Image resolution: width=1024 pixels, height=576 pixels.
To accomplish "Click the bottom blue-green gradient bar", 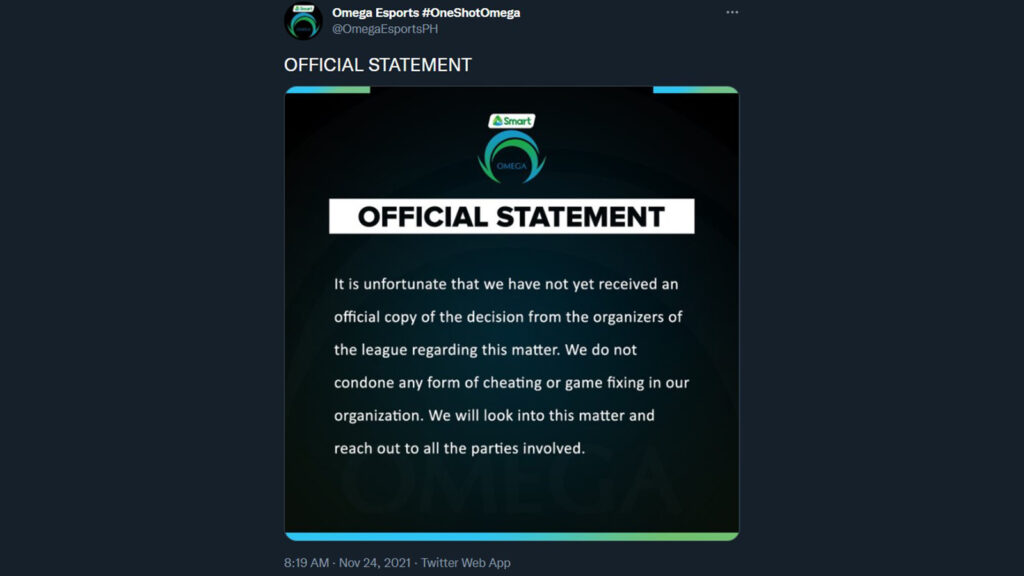I will pyautogui.click(x=511, y=536).
